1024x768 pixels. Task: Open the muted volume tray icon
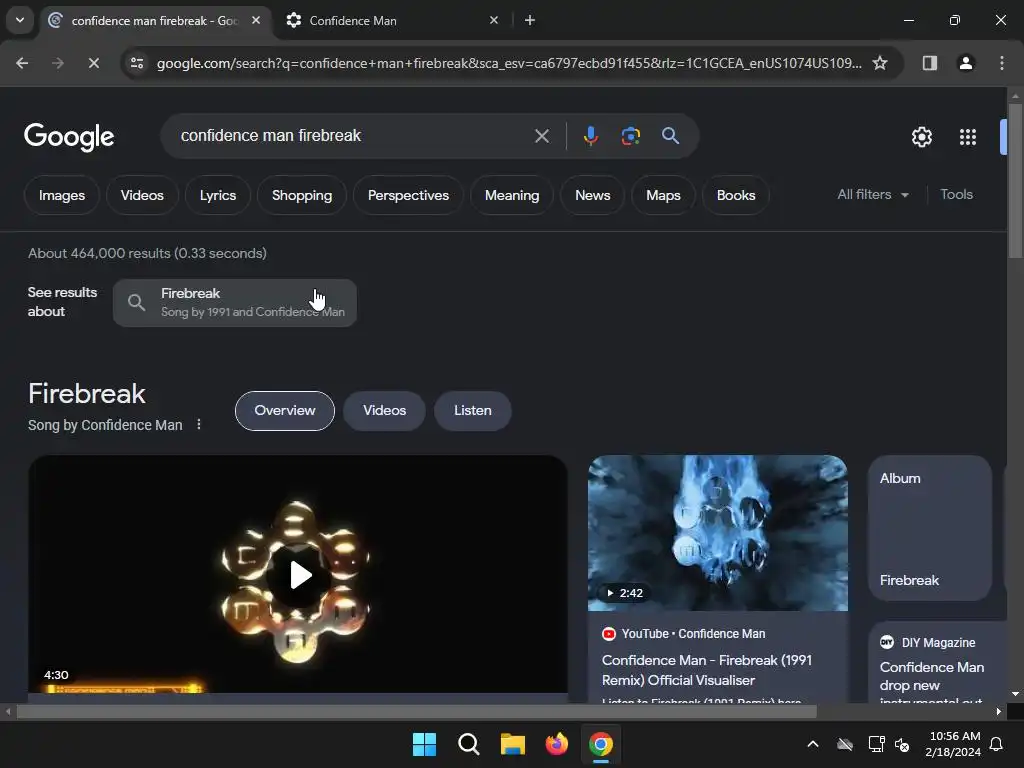click(x=902, y=744)
